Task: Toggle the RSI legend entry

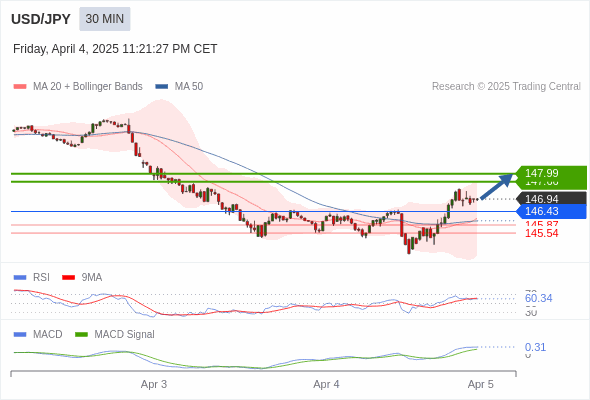Action: [x=32, y=277]
